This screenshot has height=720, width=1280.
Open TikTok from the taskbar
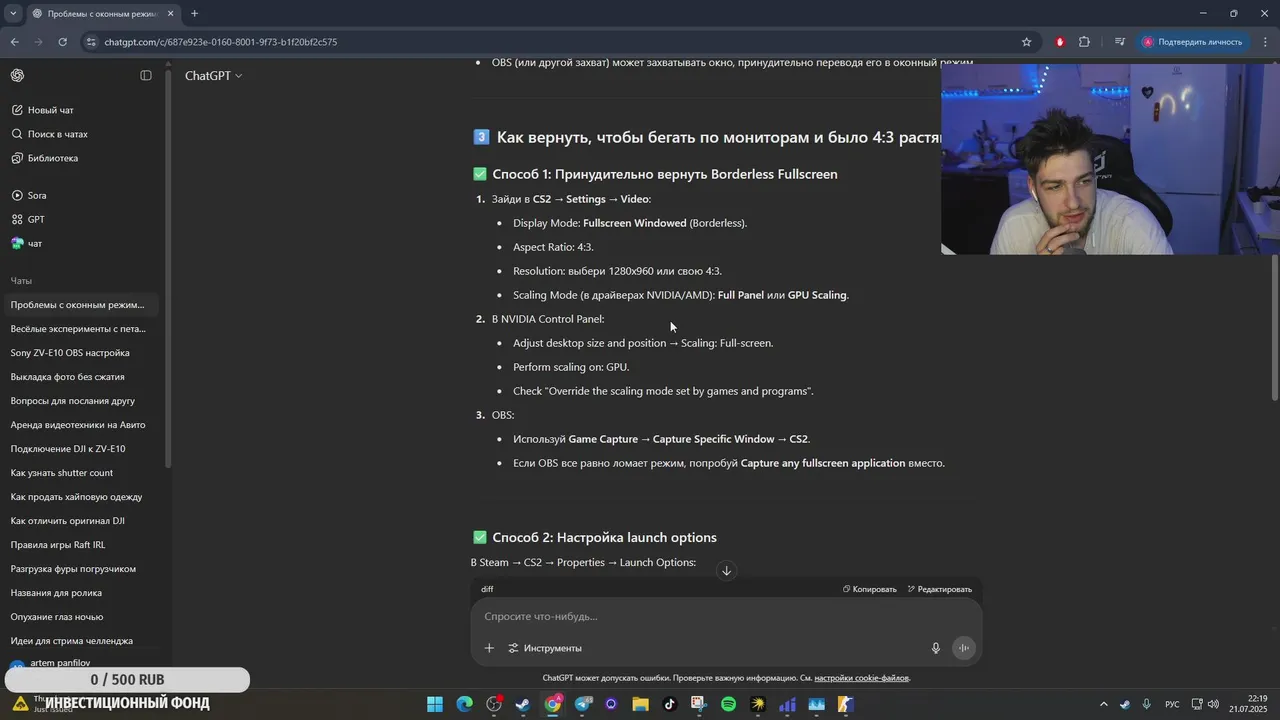[x=670, y=704]
